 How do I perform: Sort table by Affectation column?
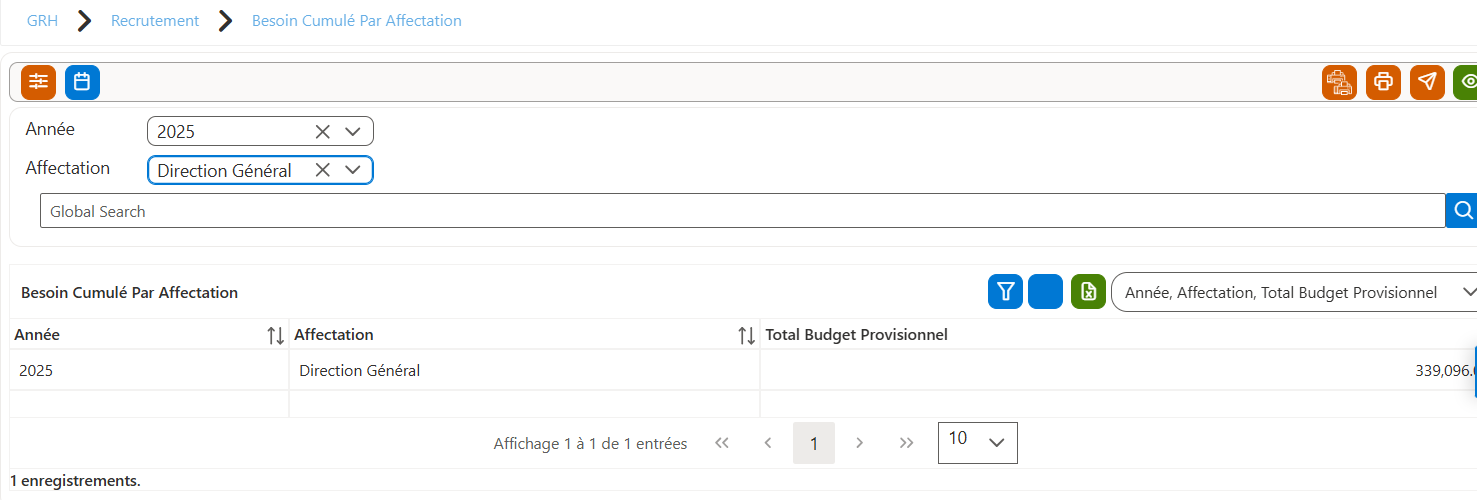pyautogui.click(x=746, y=336)
